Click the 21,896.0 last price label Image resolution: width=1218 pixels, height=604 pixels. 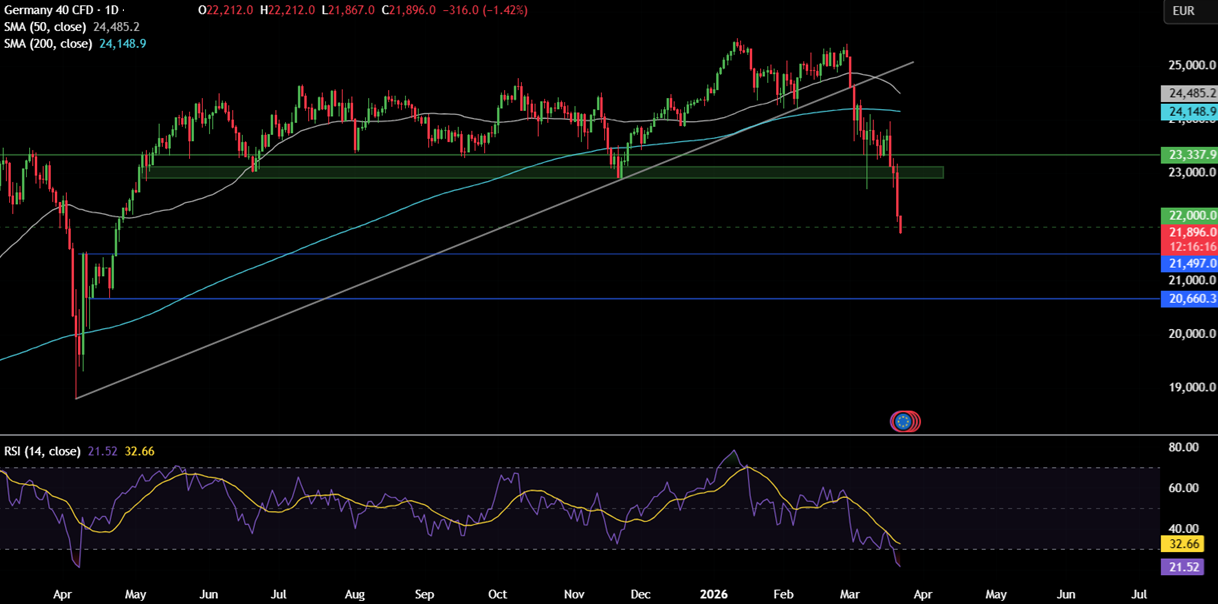click(x=1190, y=231)
